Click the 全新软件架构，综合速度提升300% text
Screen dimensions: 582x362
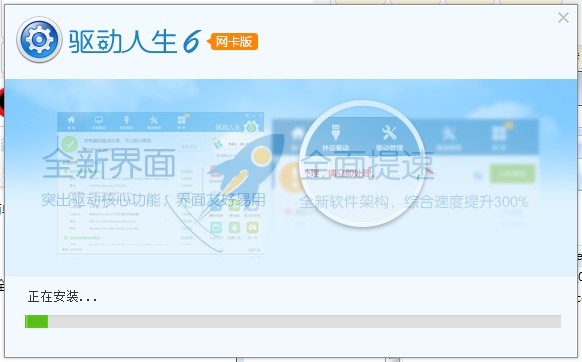pyautogui.click(x=413, y=202)
